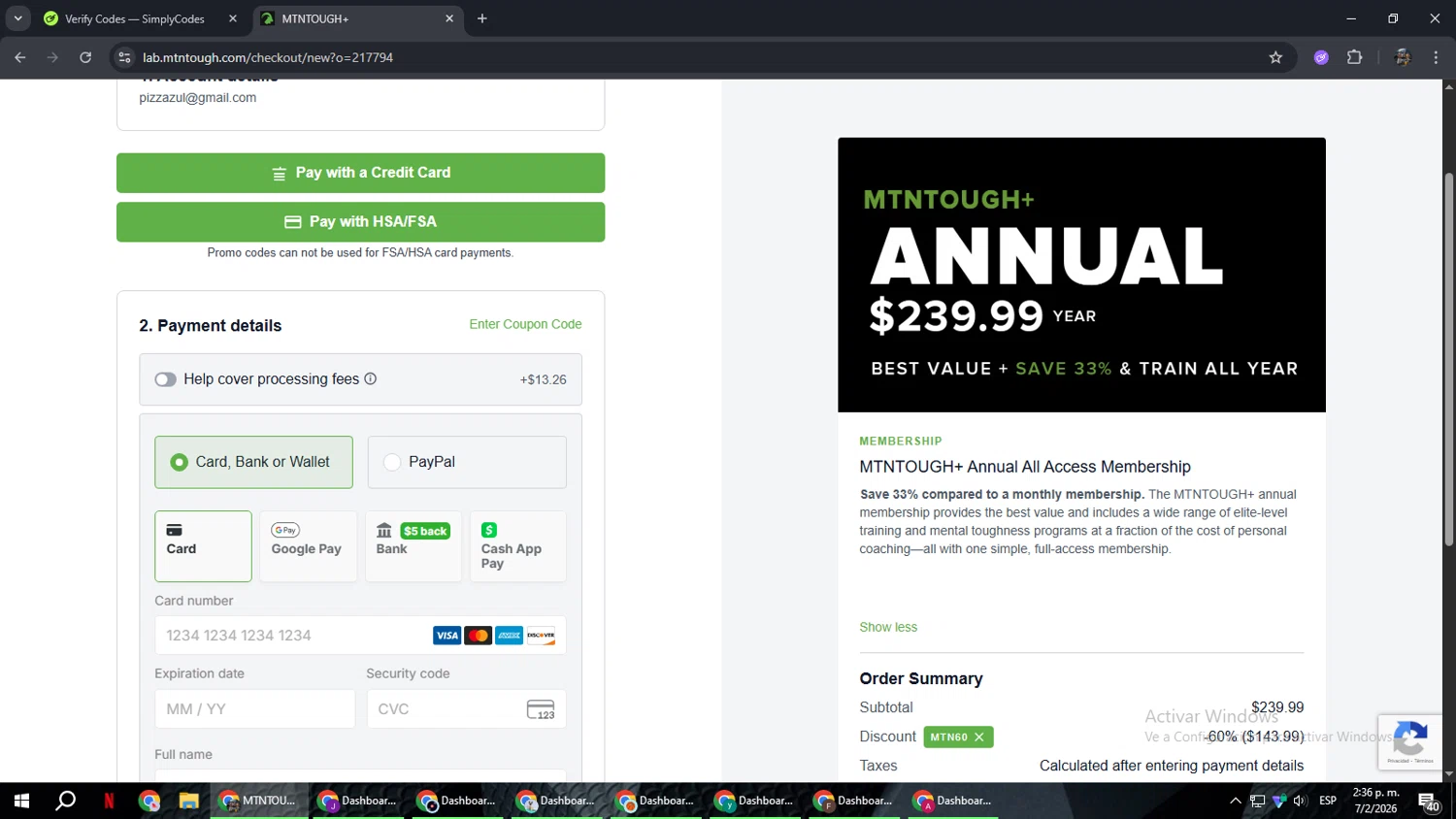
Task: Remove the MTN60 discount code
Action: point(978,737)
